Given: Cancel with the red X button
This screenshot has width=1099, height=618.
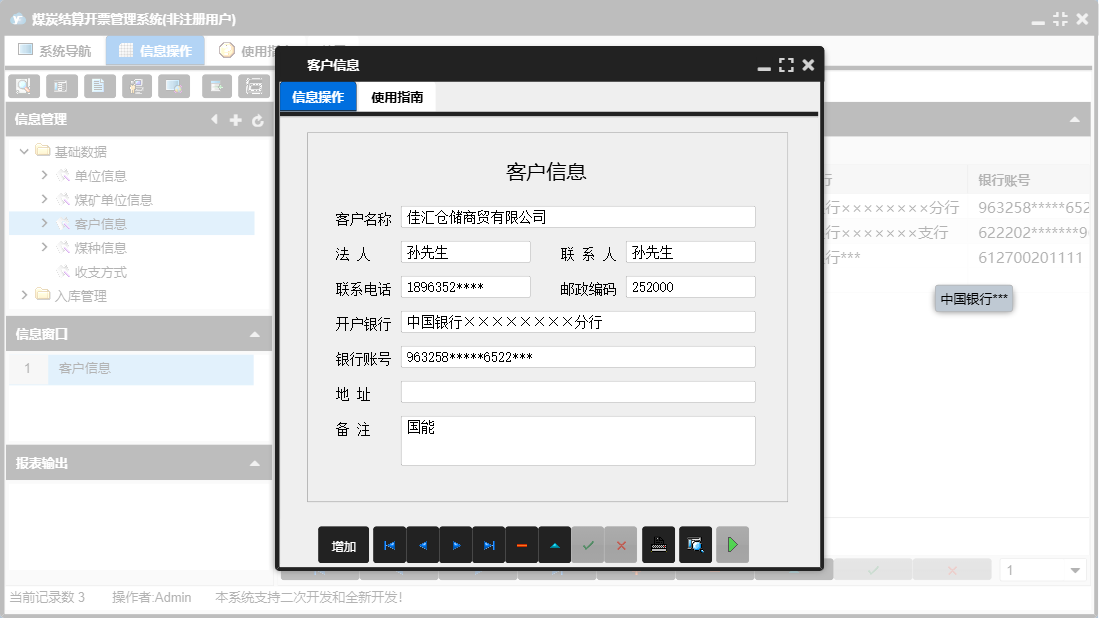Looking at the screenshot, I should pos(621,545).
